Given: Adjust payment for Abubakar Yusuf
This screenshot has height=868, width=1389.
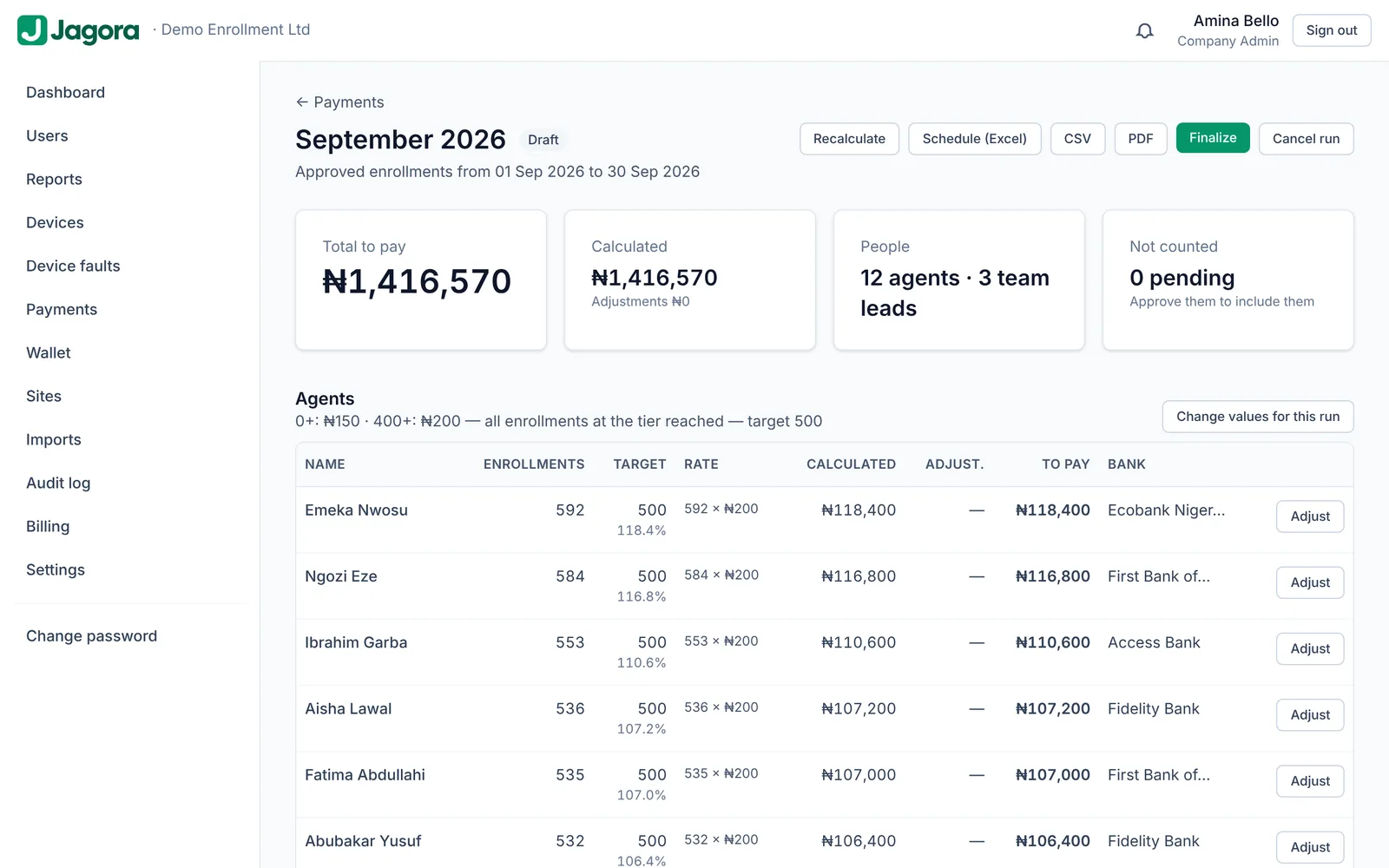Looking at the screenshot, I should coord(1310,847).
